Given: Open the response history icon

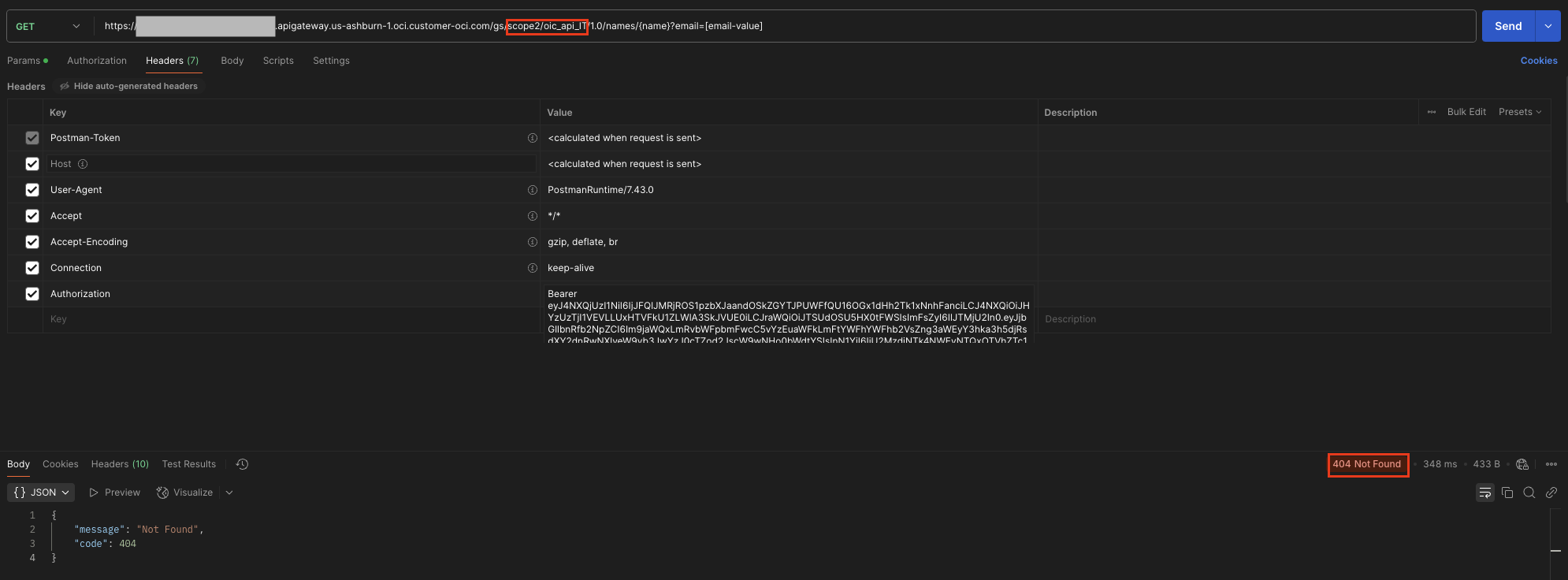Looking at the screenshot, I should 242,464.
